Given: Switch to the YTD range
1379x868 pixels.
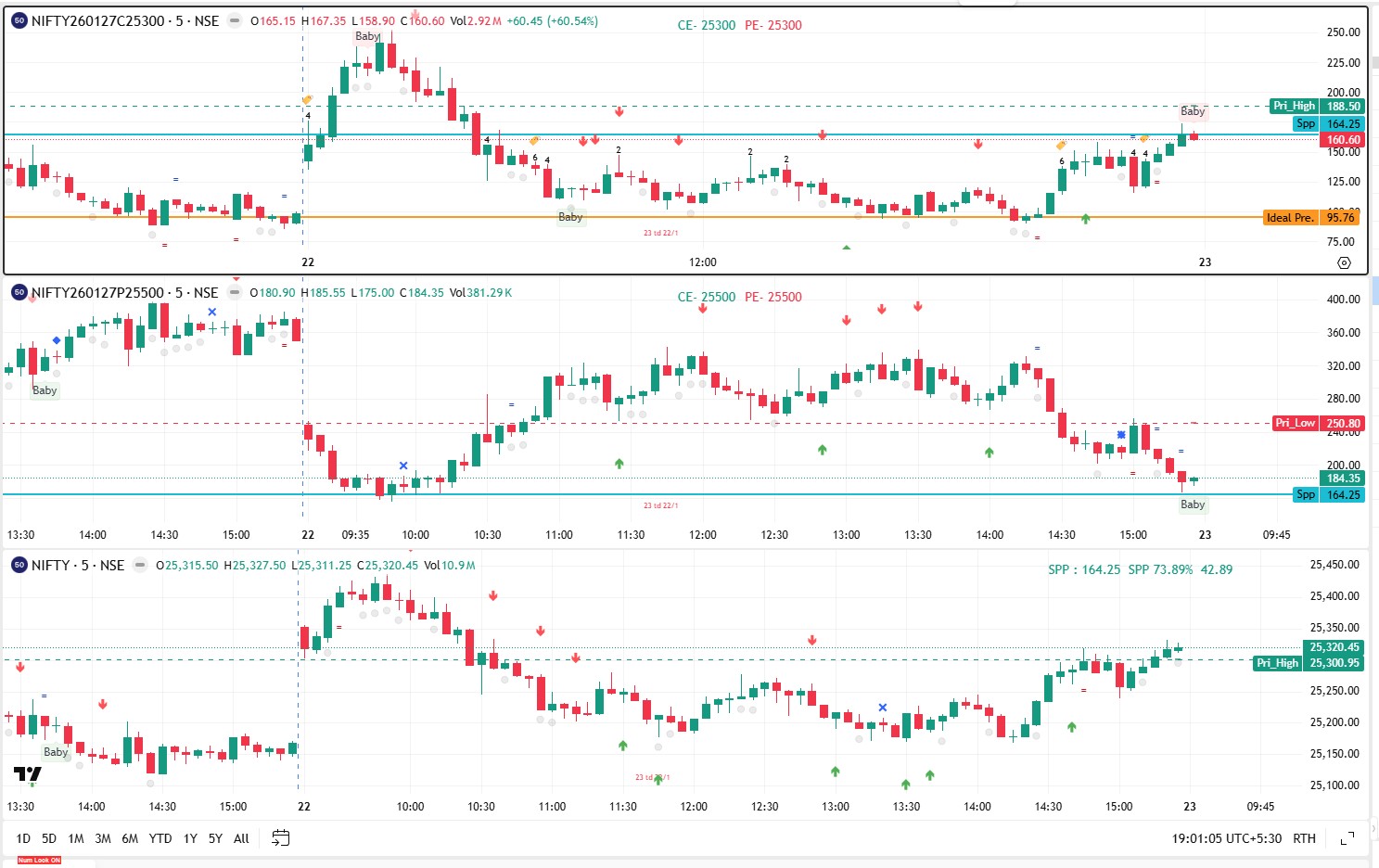Looking at the screenshot, I should coord(160,837).
